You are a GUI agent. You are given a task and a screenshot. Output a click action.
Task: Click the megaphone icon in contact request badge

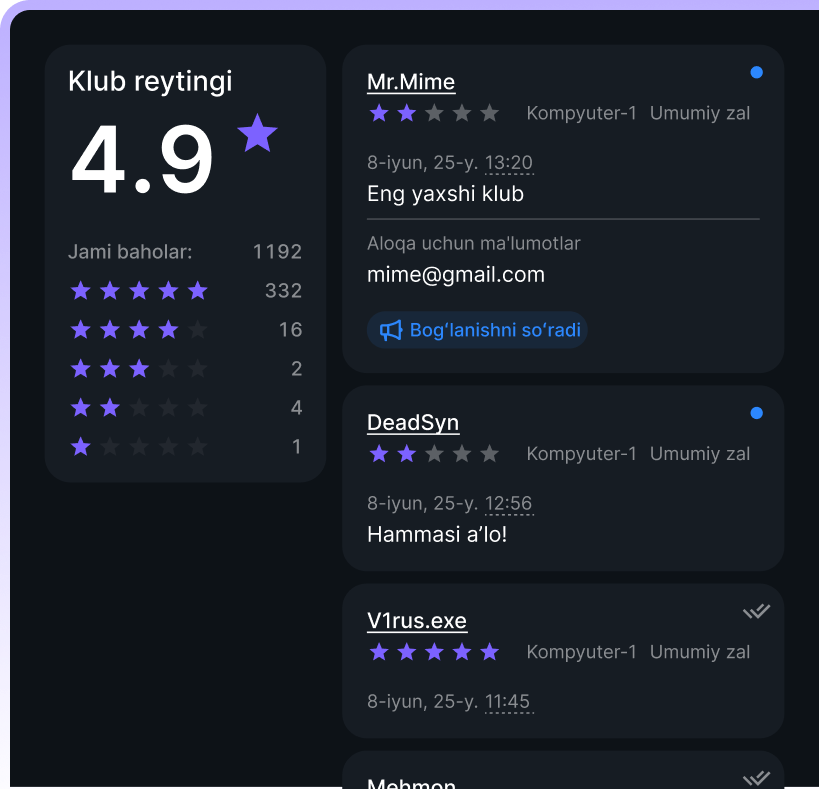(391, 330)
